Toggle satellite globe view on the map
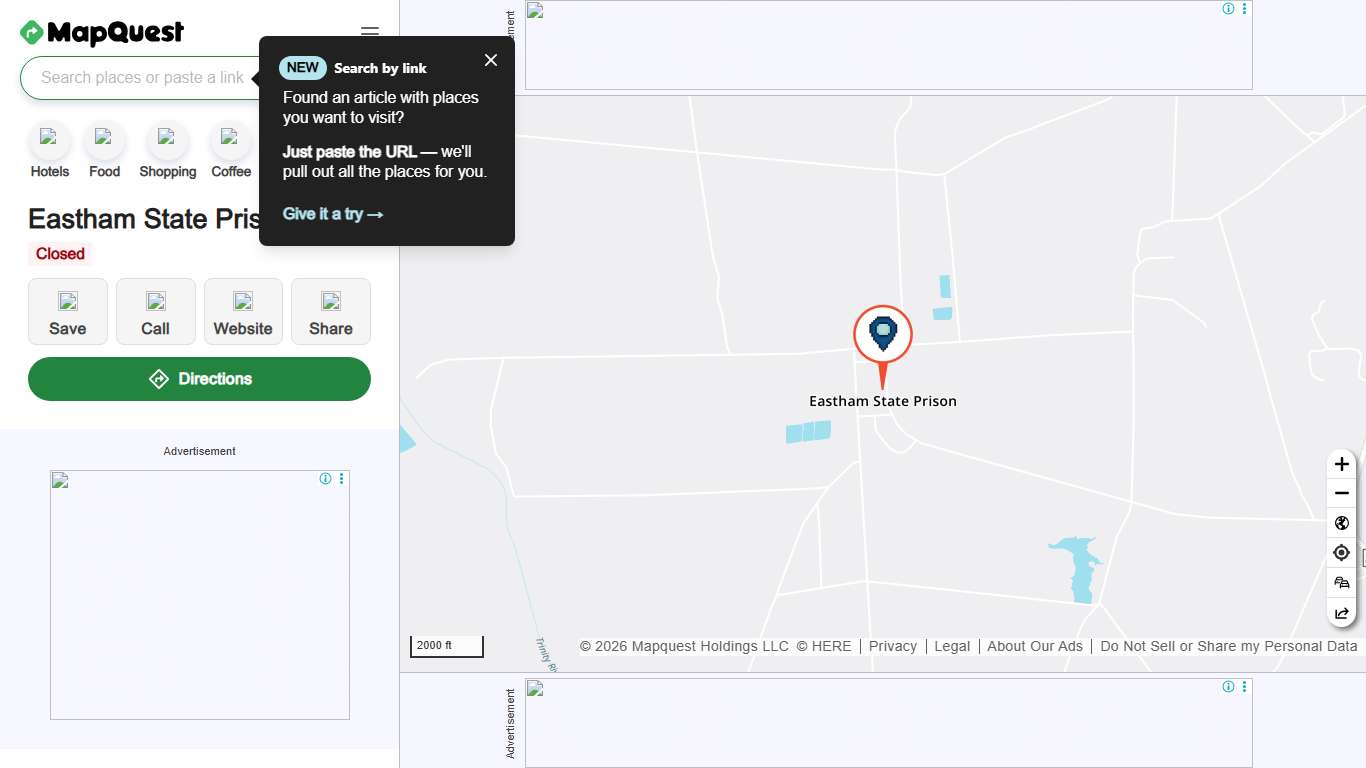This screenshot has height=768, width=1366. point(1341,522)
